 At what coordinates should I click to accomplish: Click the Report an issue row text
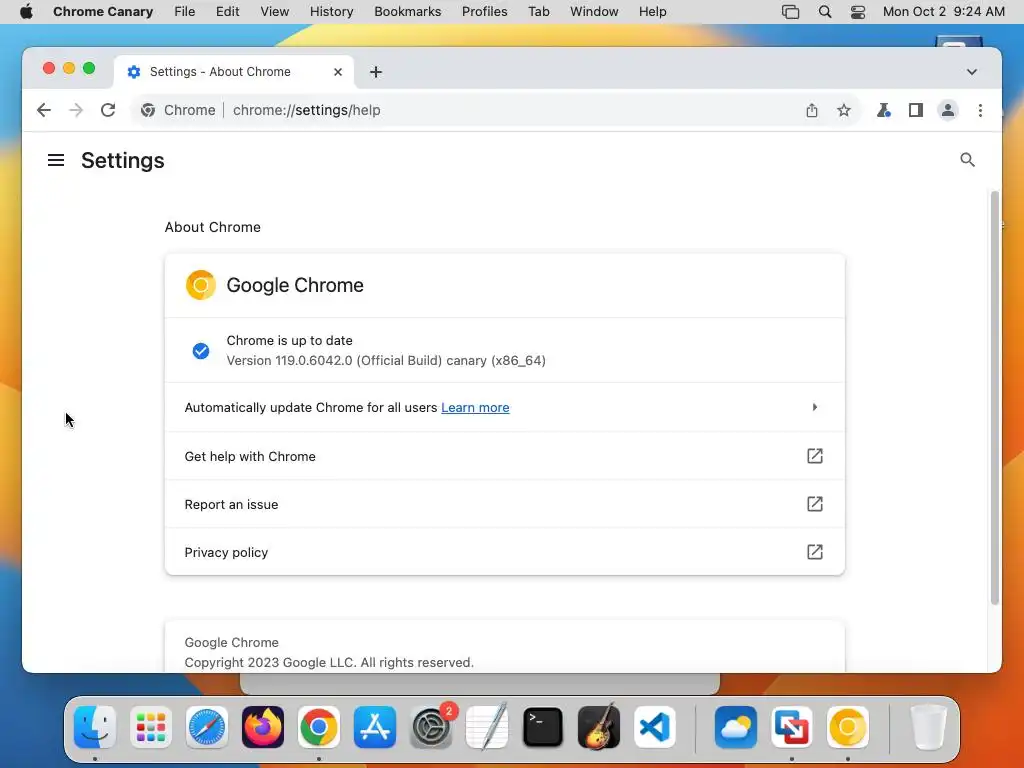tap(231, 504)
